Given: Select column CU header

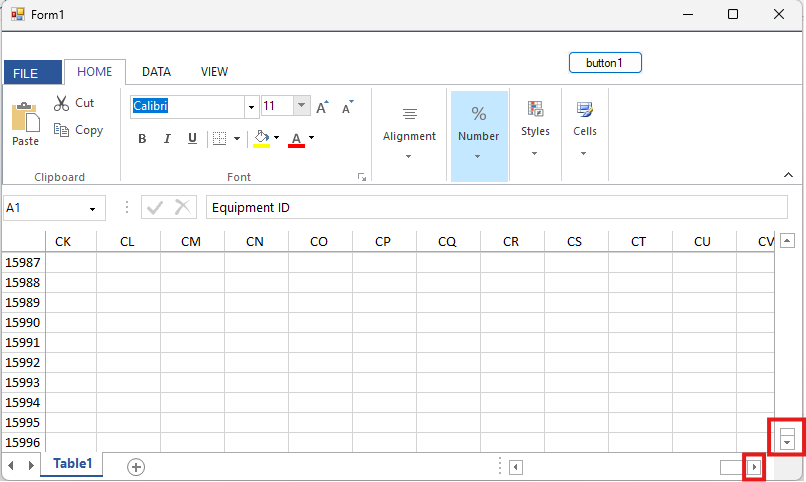Looking at the screenshot, I should (x=704, y=242).
